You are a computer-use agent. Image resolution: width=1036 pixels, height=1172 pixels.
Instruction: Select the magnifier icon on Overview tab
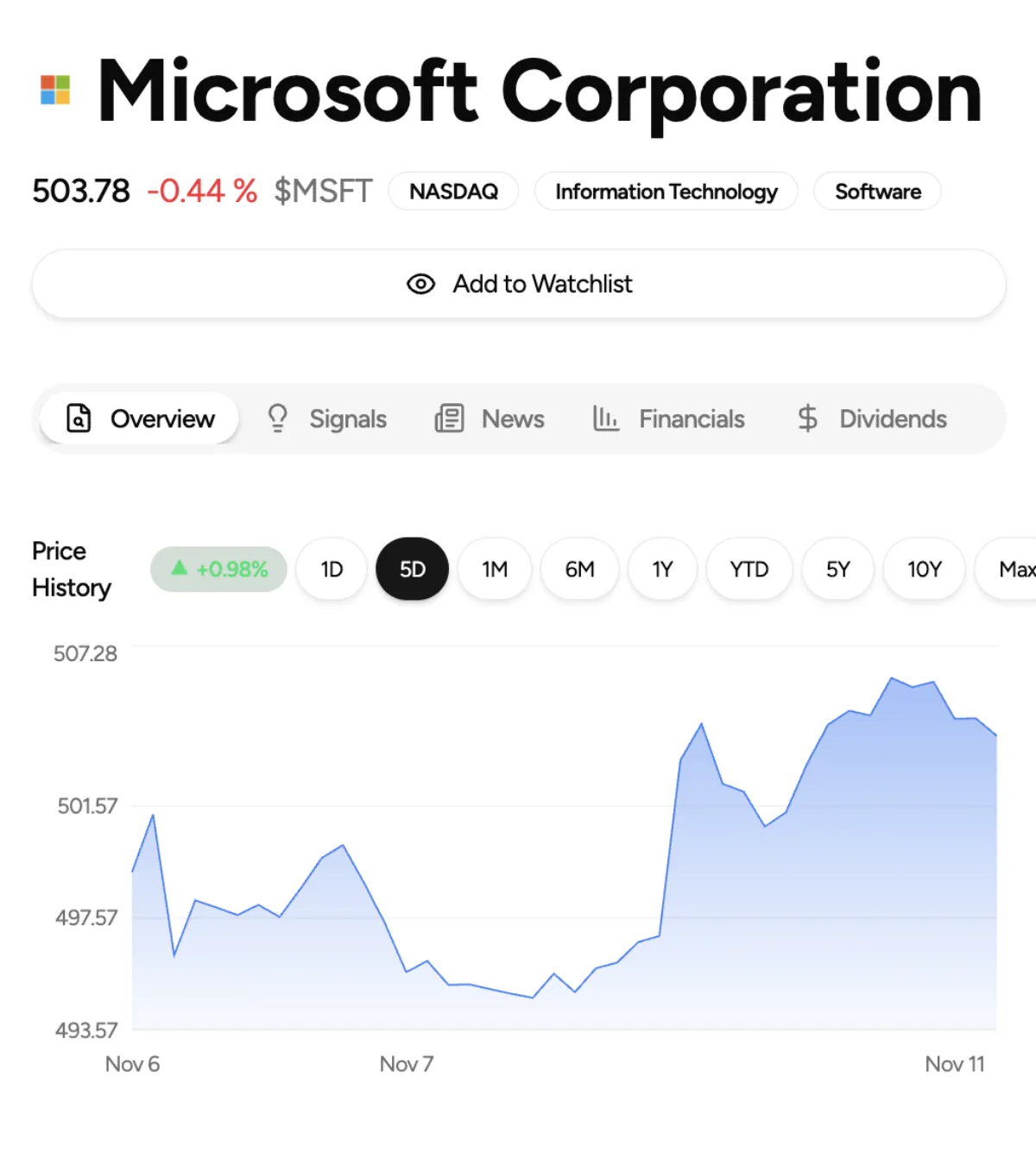[x=79, y=419]
